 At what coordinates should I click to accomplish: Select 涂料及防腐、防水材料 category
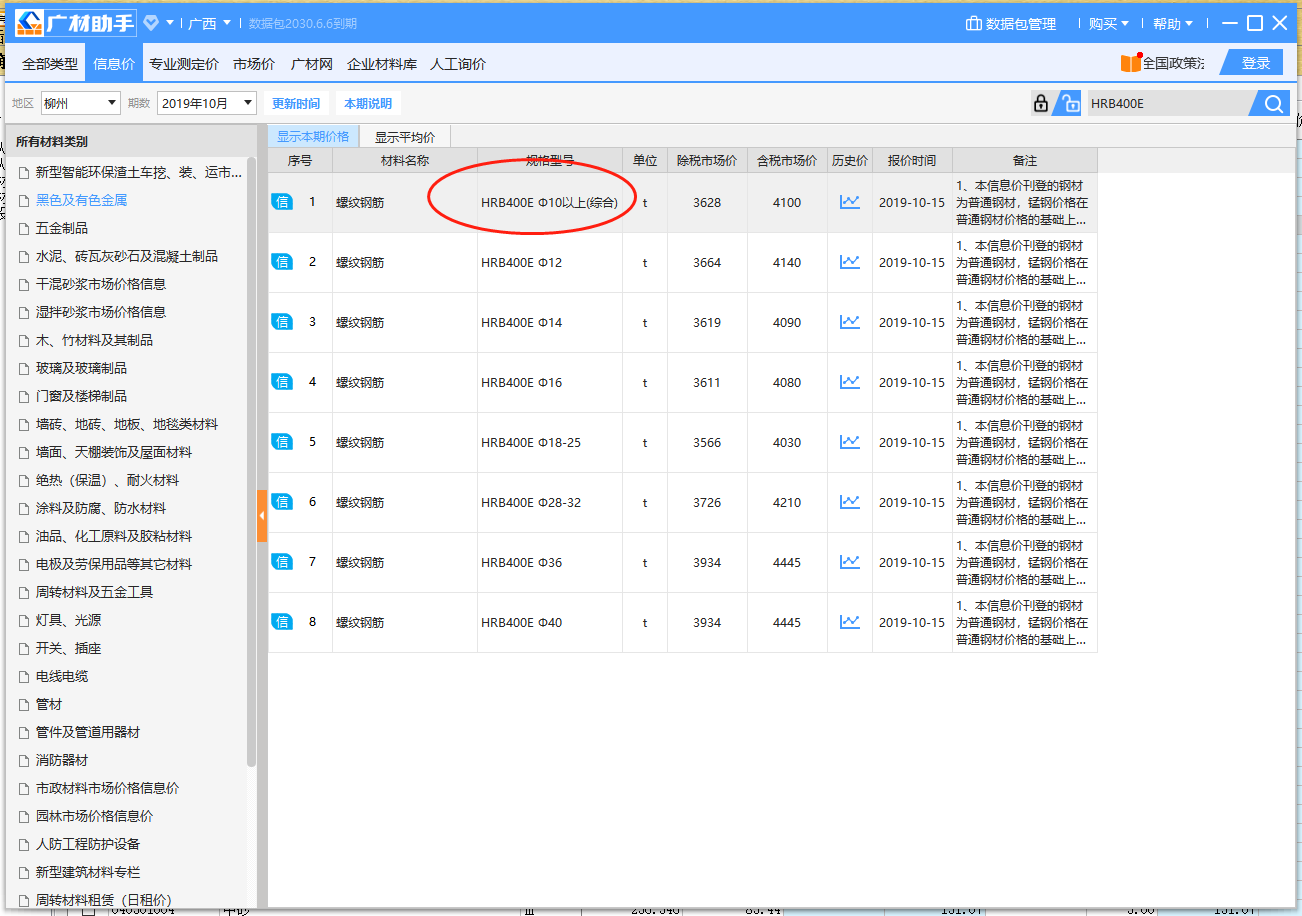coord(101,508)
